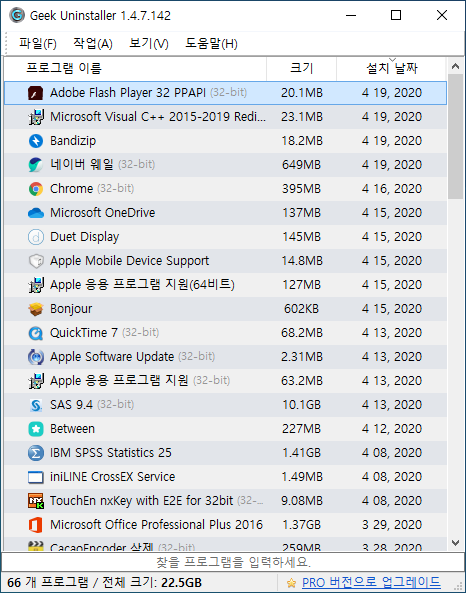Click the 4 16, 2020 date cell

(x=391, y=189)
